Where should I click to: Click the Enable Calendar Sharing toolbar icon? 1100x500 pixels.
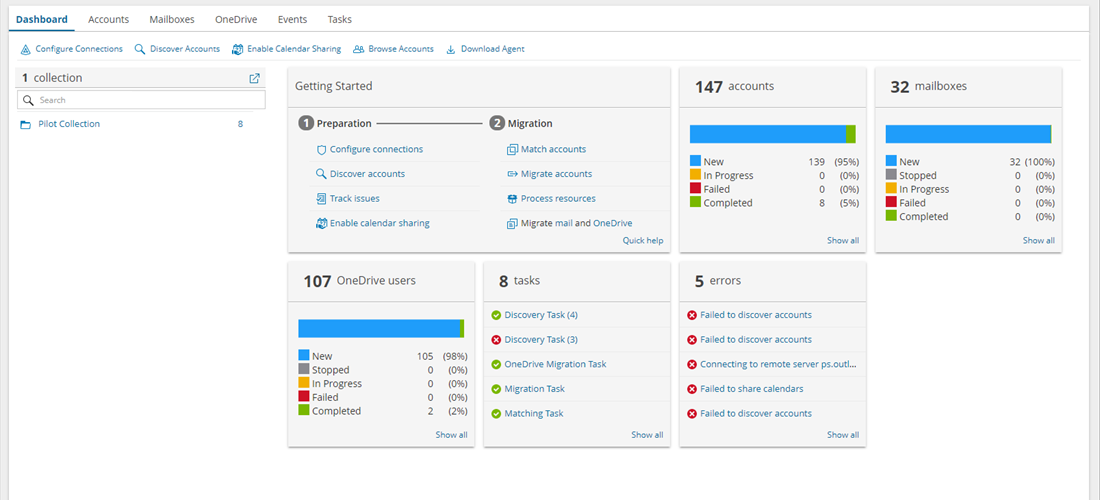pos(237,49)
